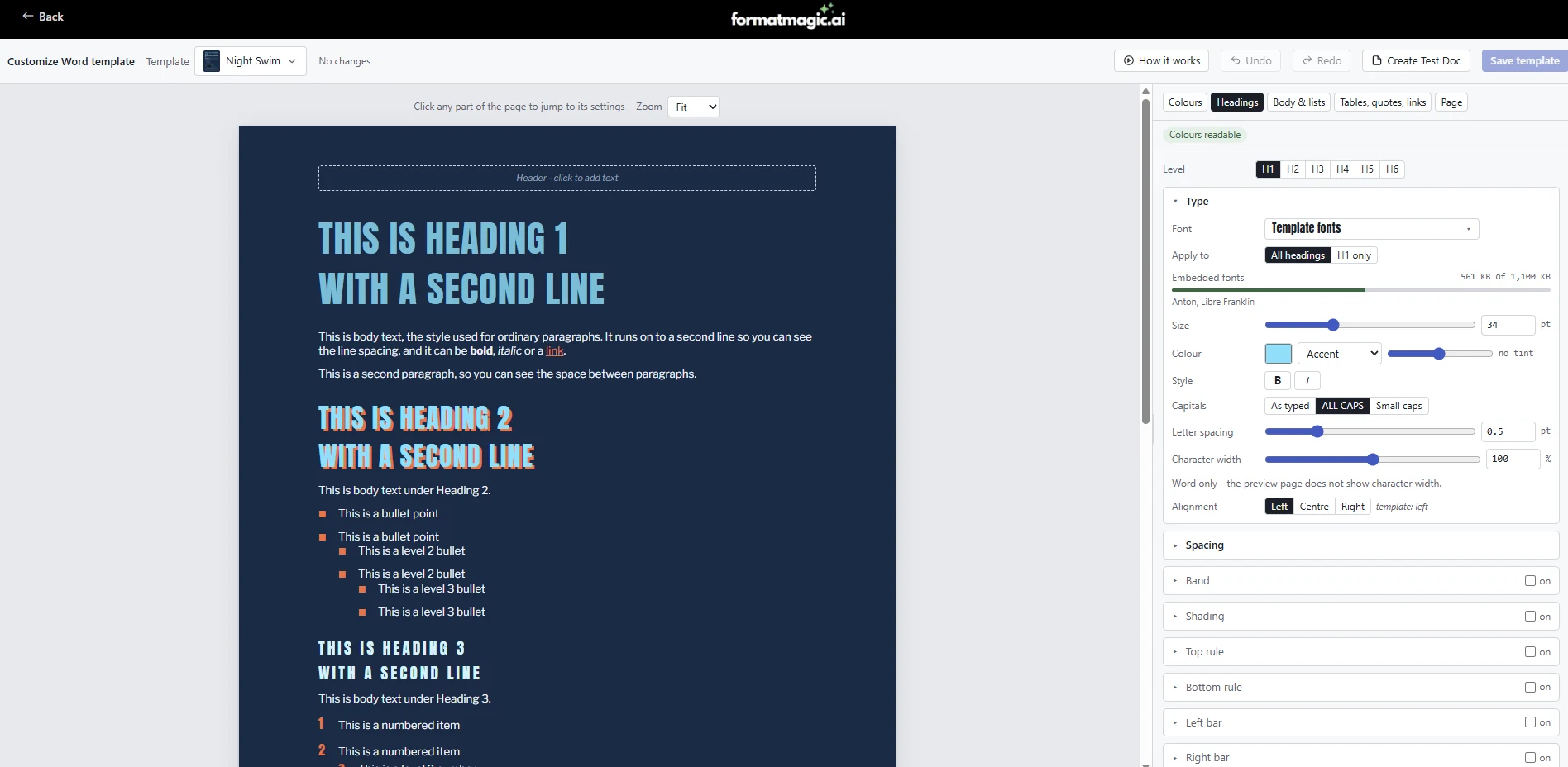Screen dimensions: 1568x767
Task: Toggle Bold style for headings
Action: [1278, 381]
